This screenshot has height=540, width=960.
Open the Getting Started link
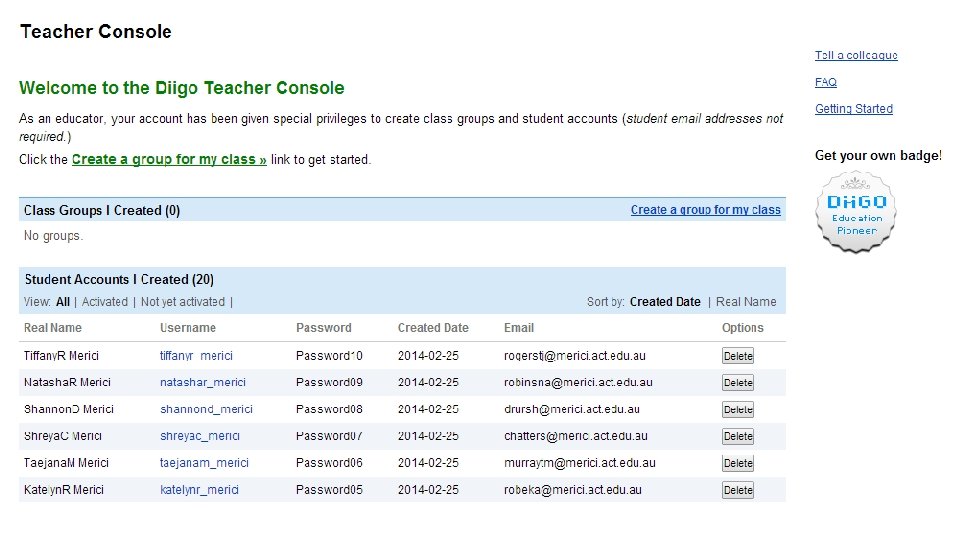853,109
